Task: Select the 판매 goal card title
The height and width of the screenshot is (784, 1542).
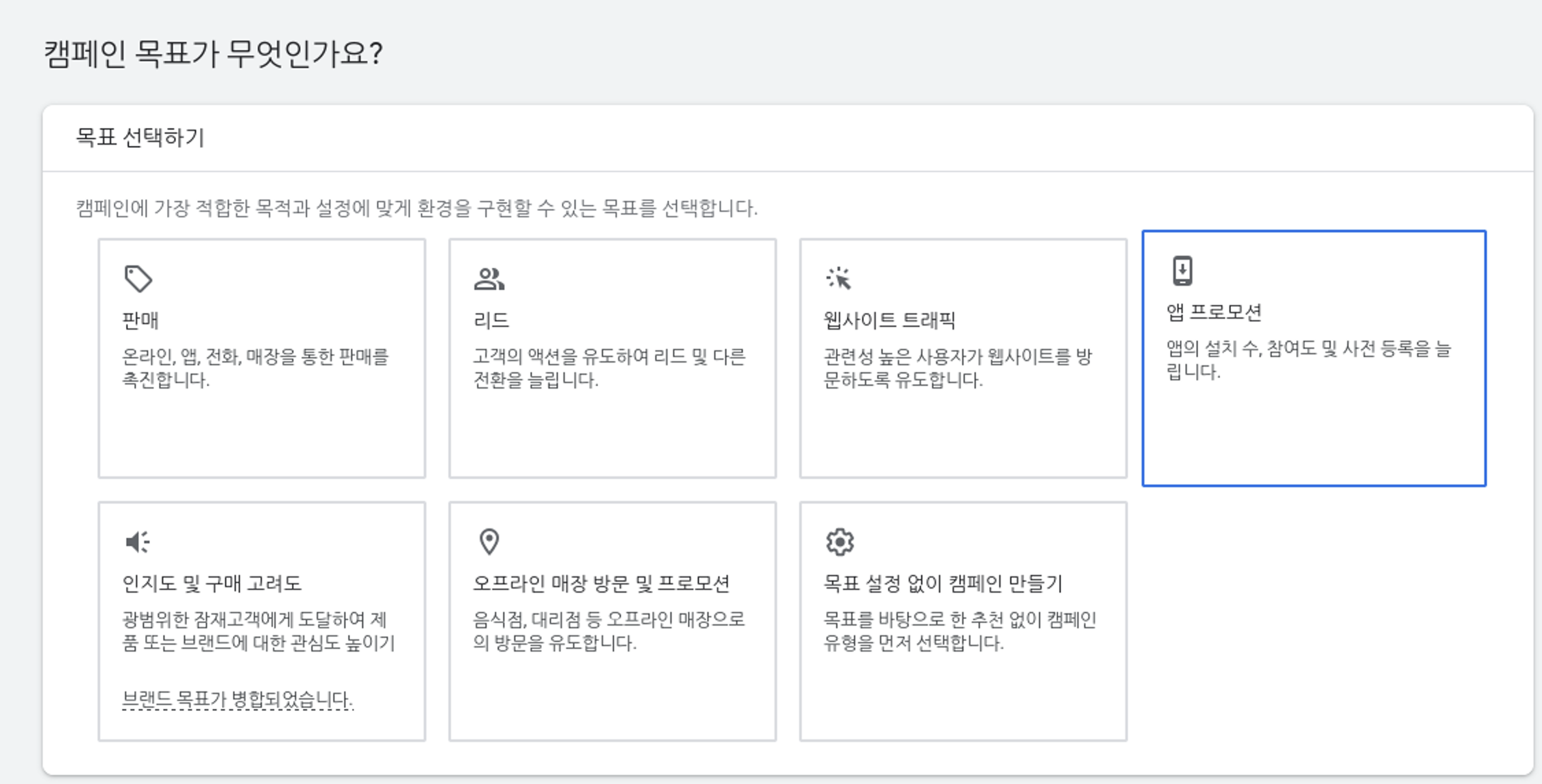Action: tap(140, 320)
